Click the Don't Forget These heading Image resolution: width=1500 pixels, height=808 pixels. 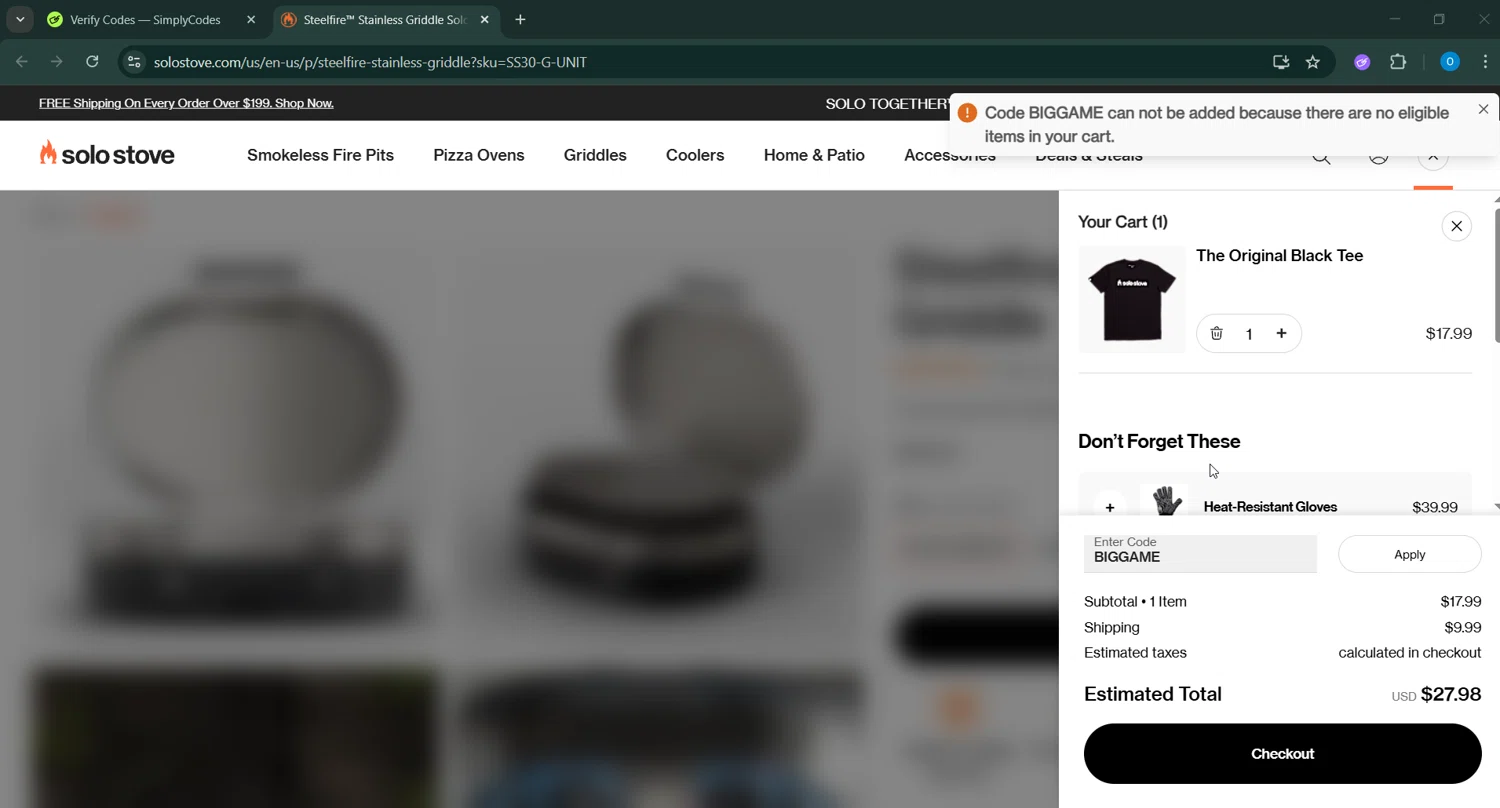coord(1159,442)
